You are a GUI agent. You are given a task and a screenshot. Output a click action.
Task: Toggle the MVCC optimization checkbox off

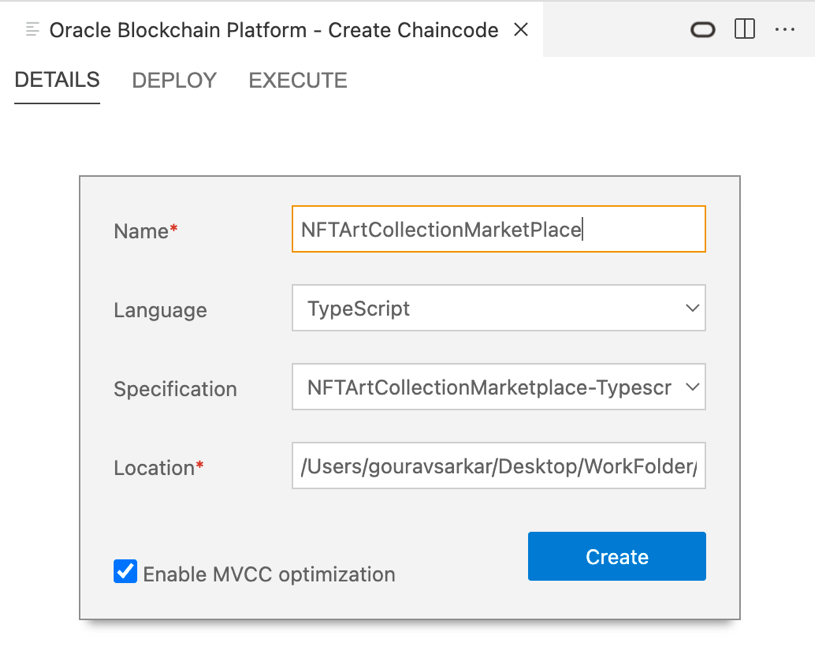pos(124,571)
